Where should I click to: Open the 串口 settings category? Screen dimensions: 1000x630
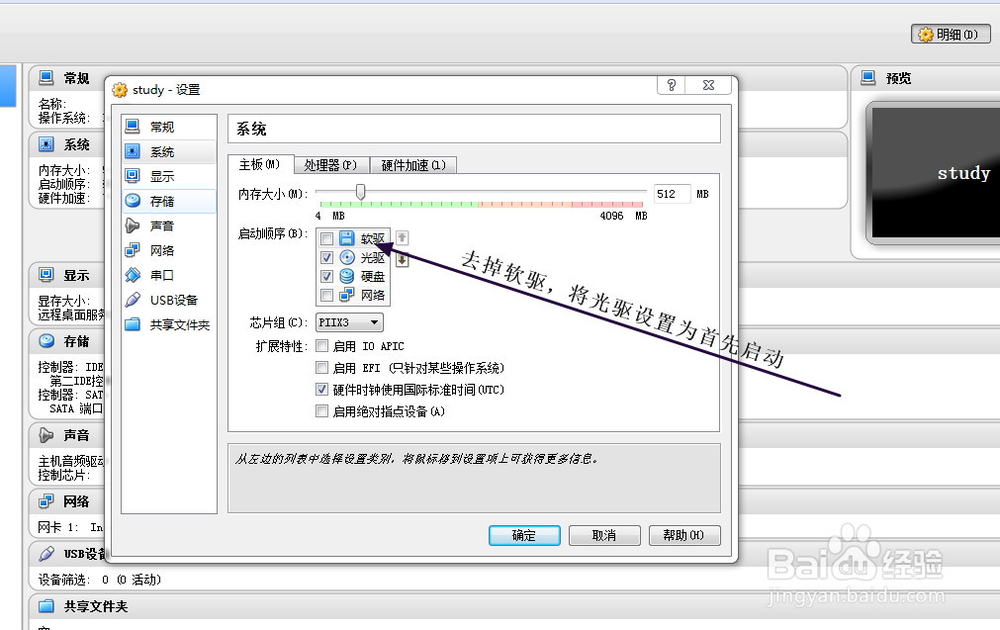click(x=169, y=275)
